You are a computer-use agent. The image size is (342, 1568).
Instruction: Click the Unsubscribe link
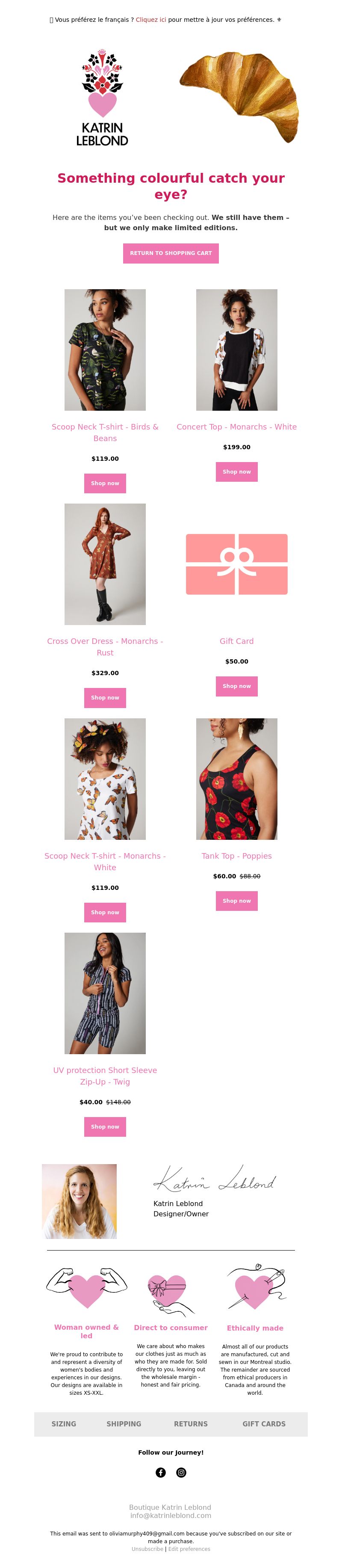[x=147, y=1549]
